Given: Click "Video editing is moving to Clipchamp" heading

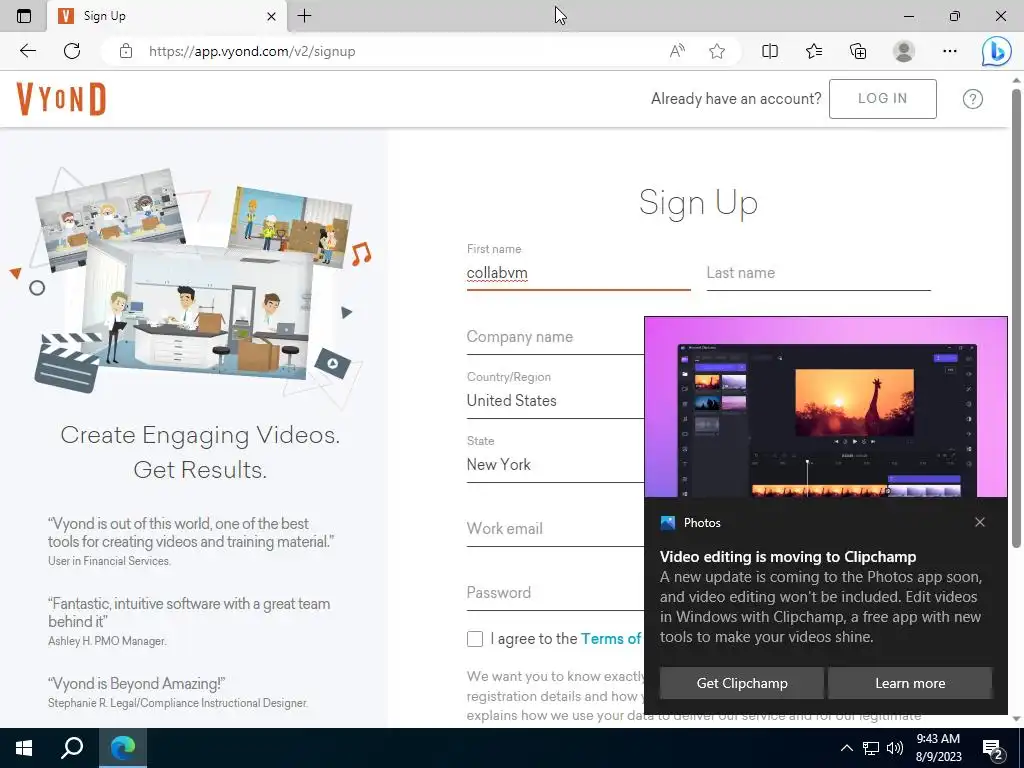Looking at the screenshot, I should click(x=788, y=556).
